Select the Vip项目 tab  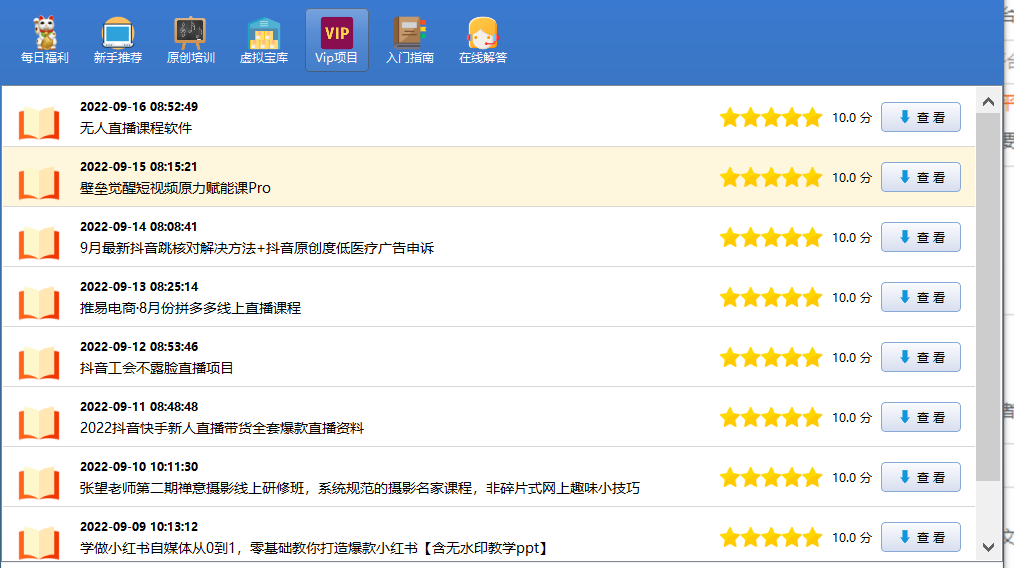pos(337,40)
